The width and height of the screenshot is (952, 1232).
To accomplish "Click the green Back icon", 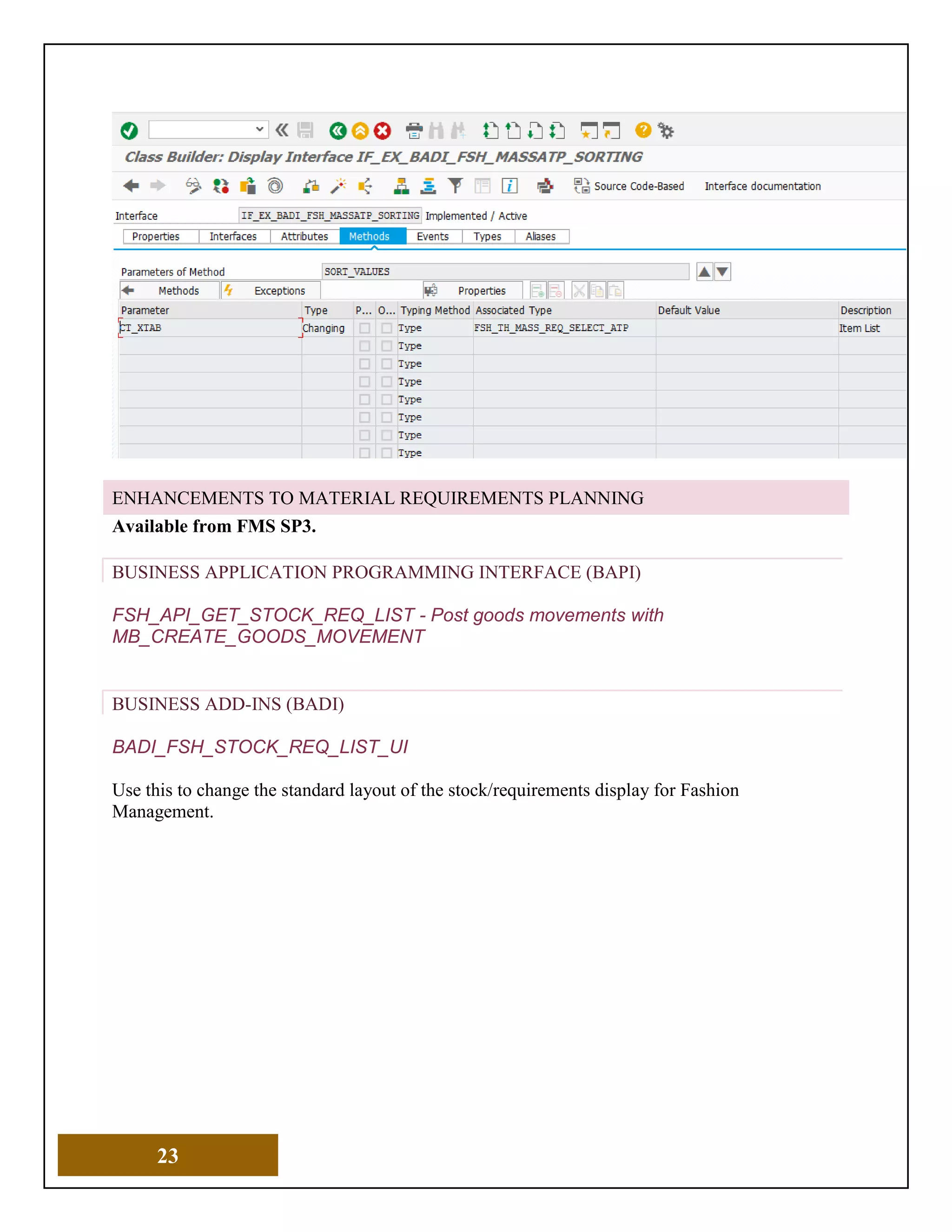I will point(338,131).
